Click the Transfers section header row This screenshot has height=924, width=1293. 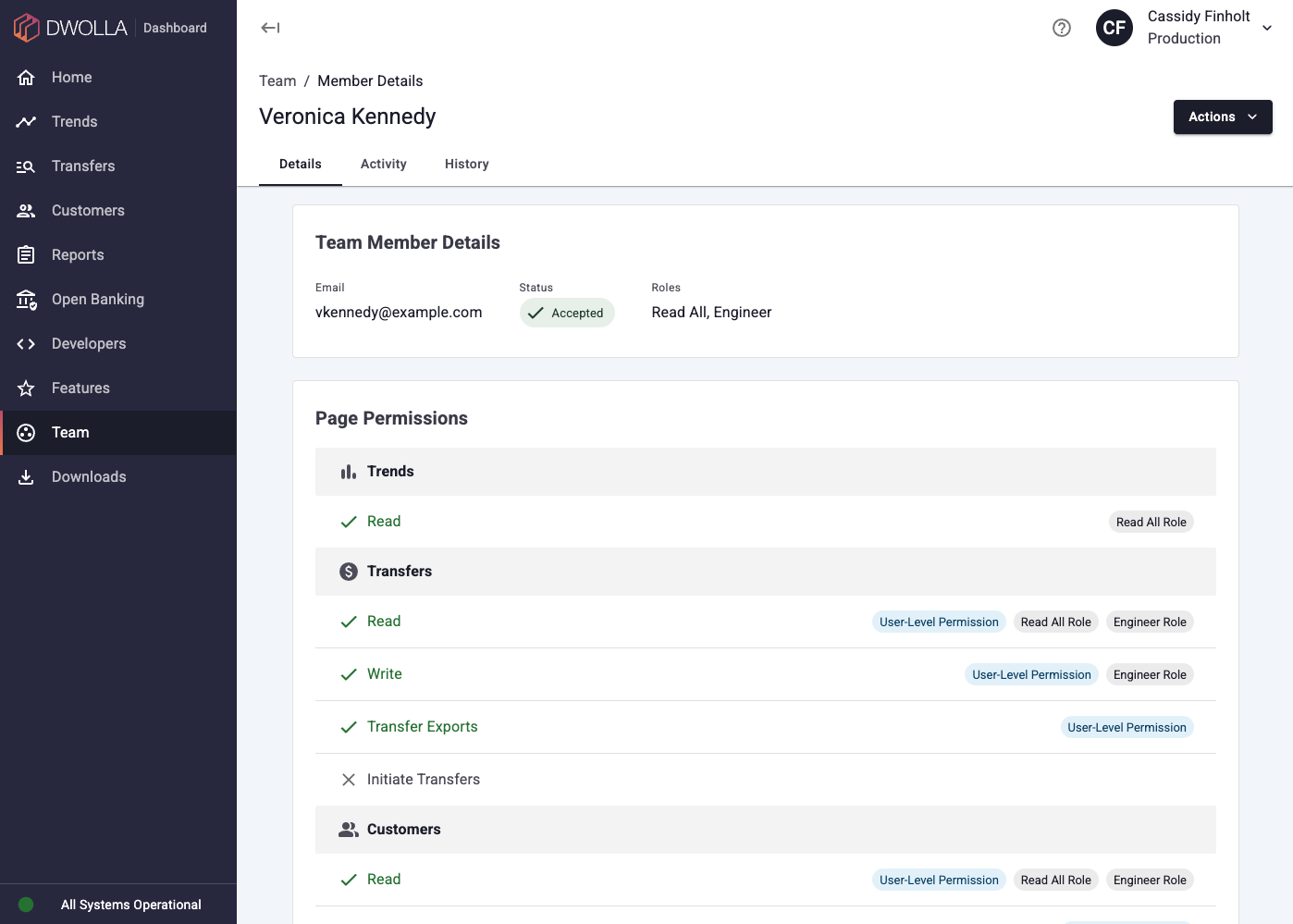click(766, 572)
